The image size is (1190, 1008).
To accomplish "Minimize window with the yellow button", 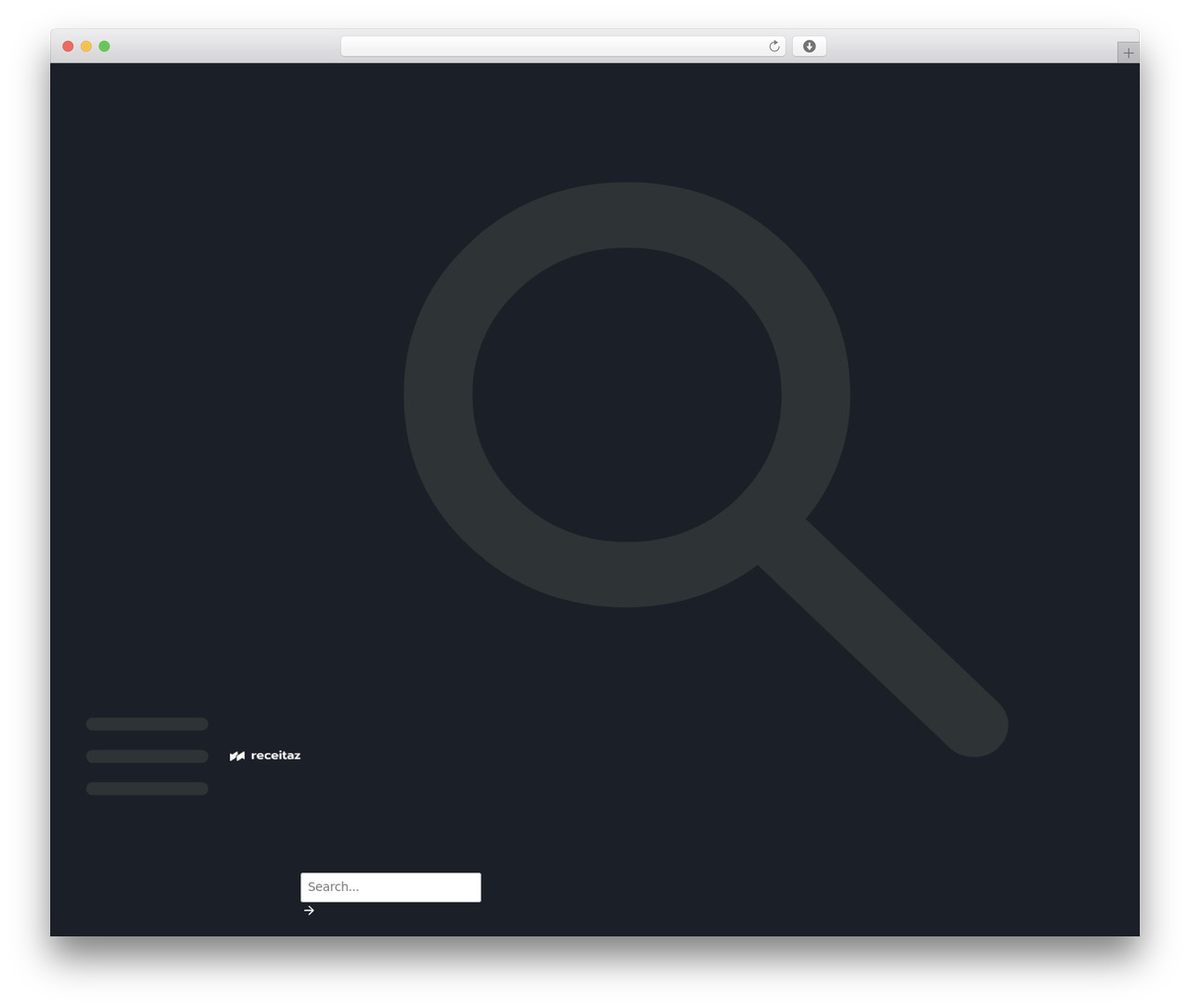I will 86,46.
